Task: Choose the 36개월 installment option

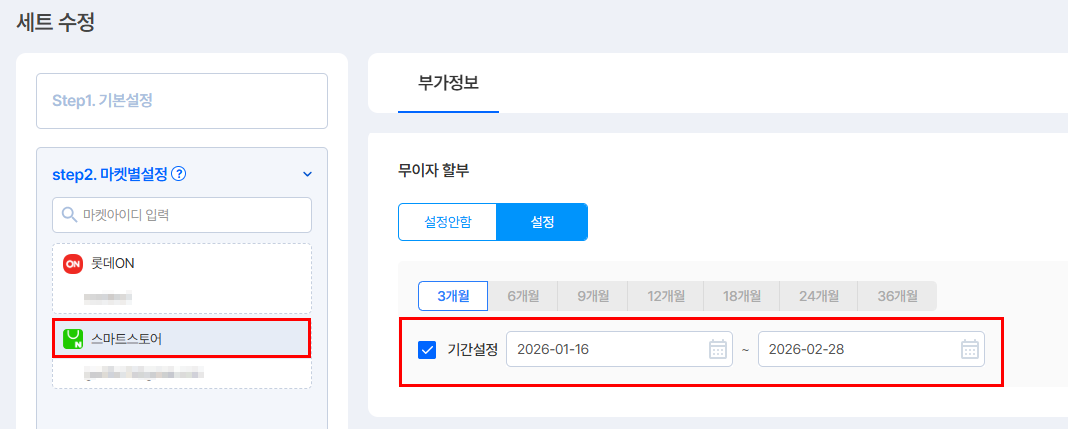Action: [898, 295]
